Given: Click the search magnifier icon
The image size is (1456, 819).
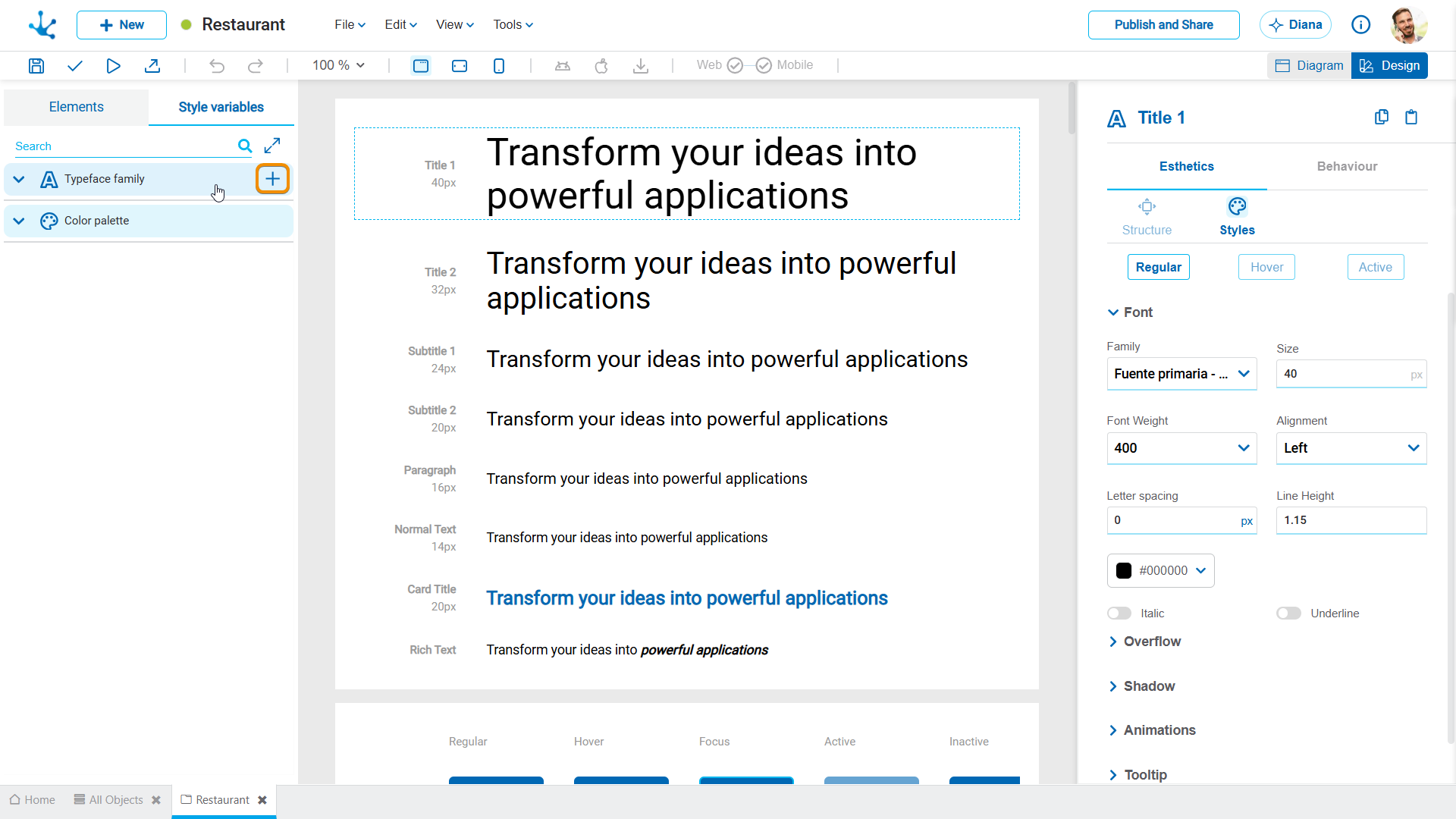Looking at the screenshot, I should 245,146.
